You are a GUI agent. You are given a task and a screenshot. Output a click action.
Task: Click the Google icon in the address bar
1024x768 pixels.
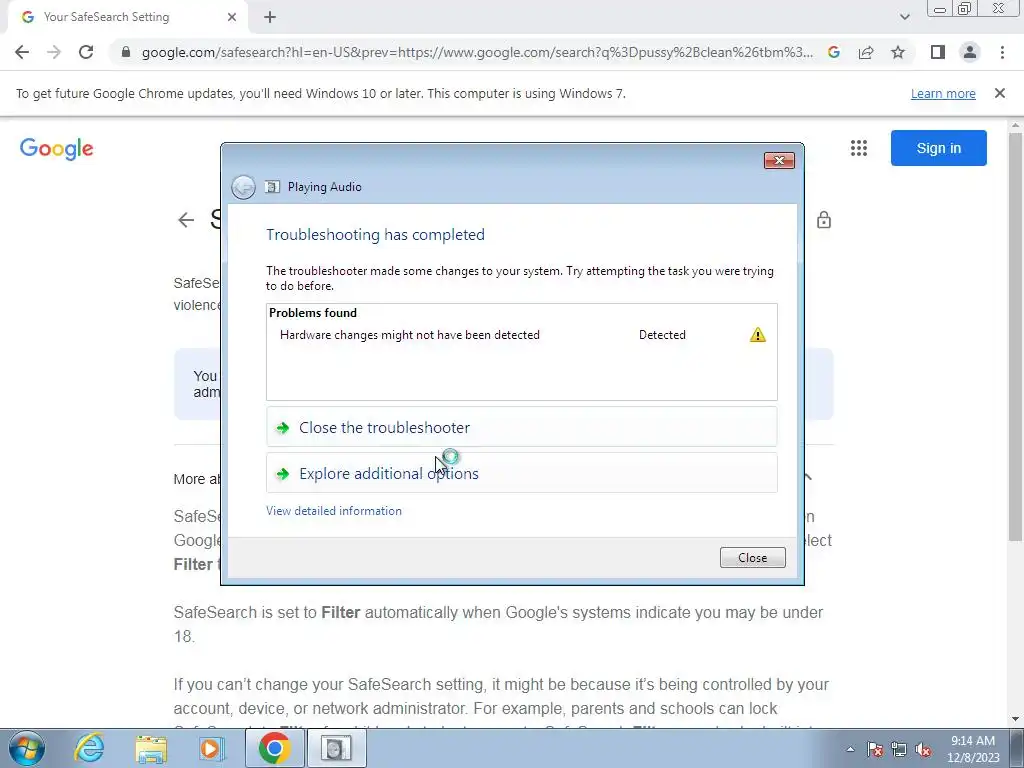[834, 52]
